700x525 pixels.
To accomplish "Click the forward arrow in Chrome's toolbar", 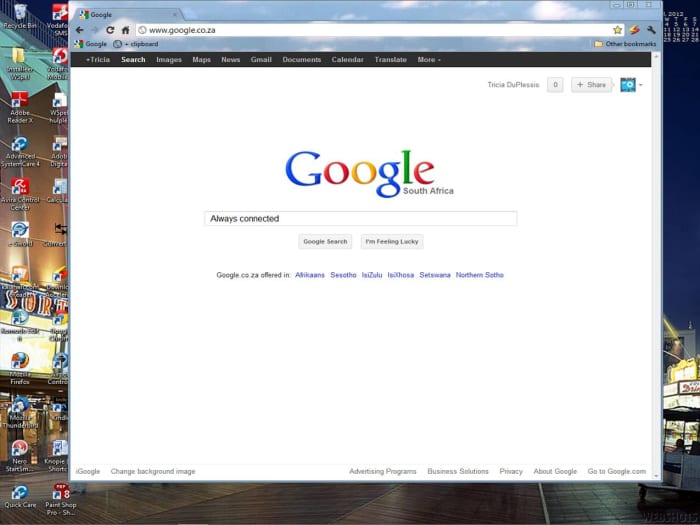I will point(95,30).
